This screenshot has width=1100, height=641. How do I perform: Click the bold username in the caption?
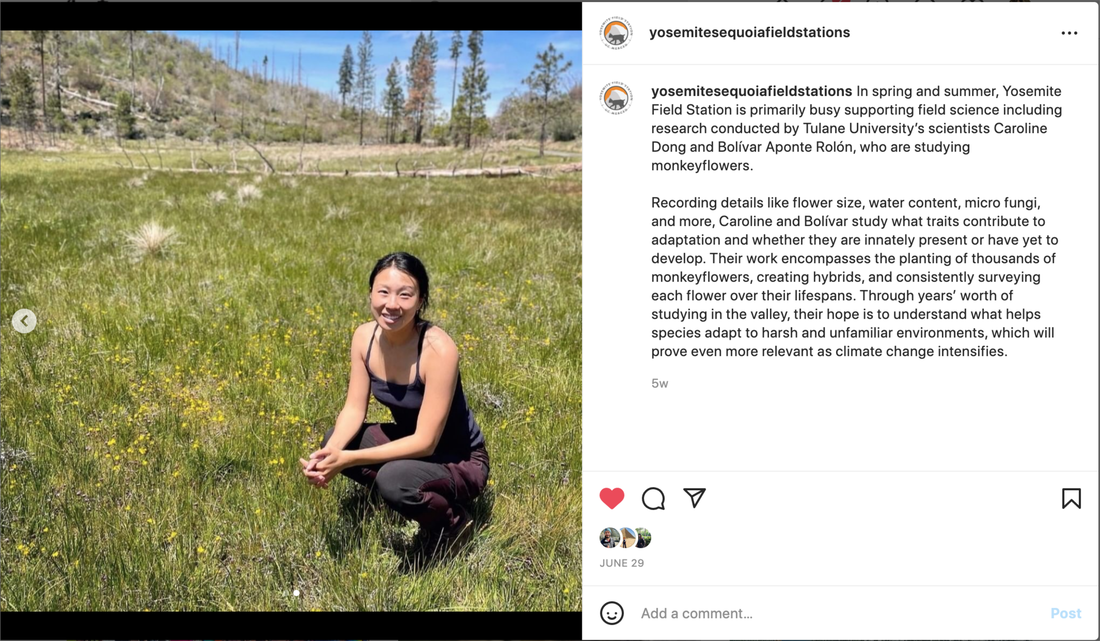[x=751, y=91]
